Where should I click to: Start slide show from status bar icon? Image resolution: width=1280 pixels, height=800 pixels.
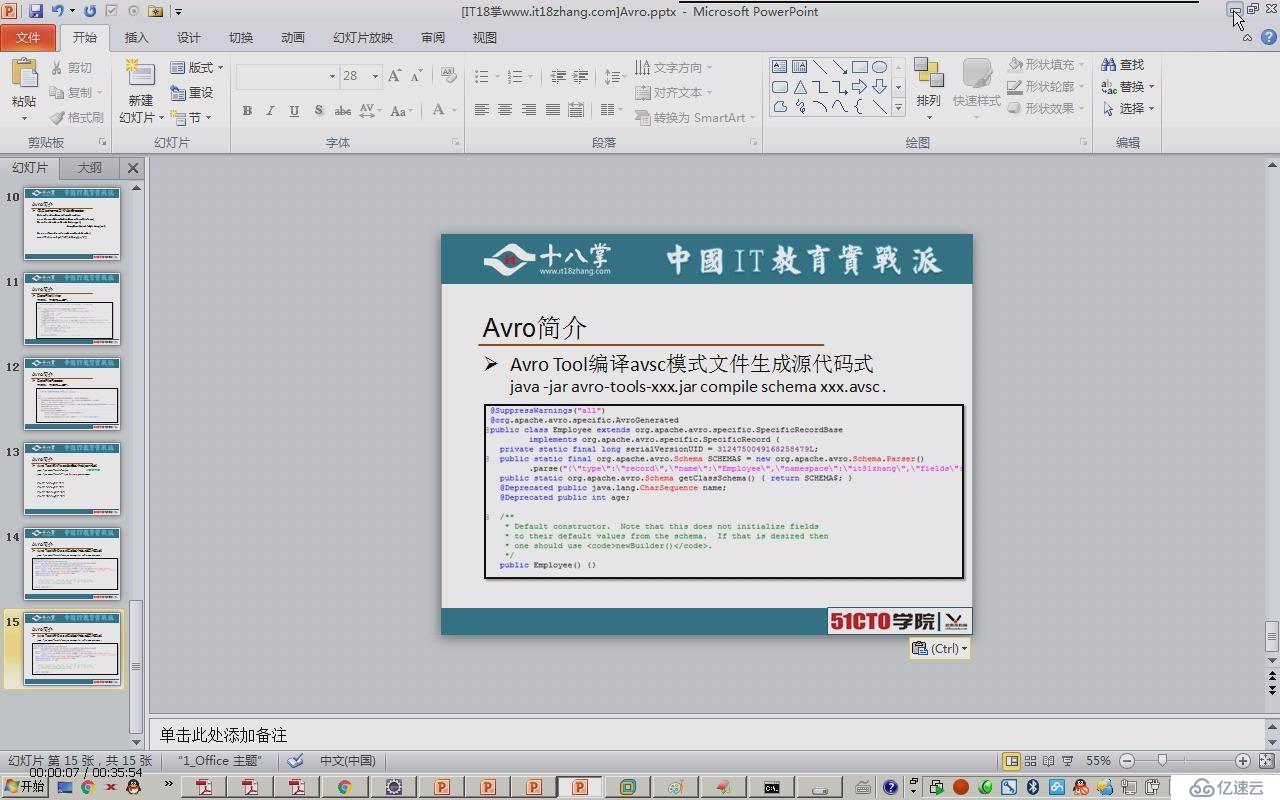point(1067,761)
